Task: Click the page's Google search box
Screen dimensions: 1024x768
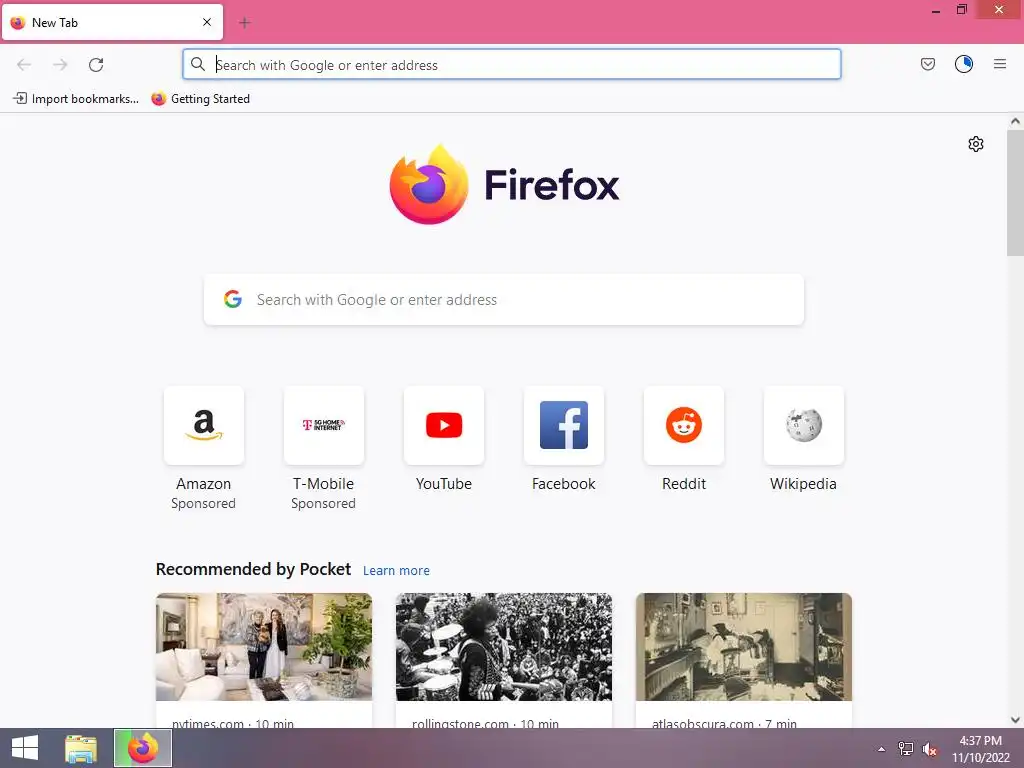Action: coord(504,300)
